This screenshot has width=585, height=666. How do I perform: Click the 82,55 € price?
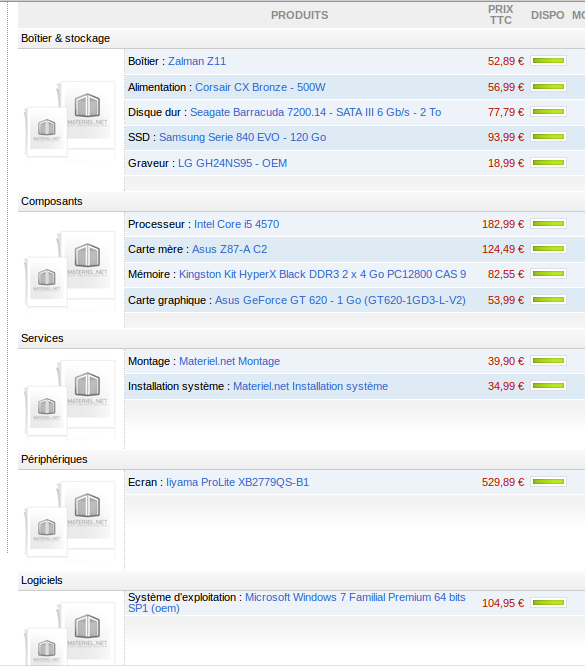point(506,274)
